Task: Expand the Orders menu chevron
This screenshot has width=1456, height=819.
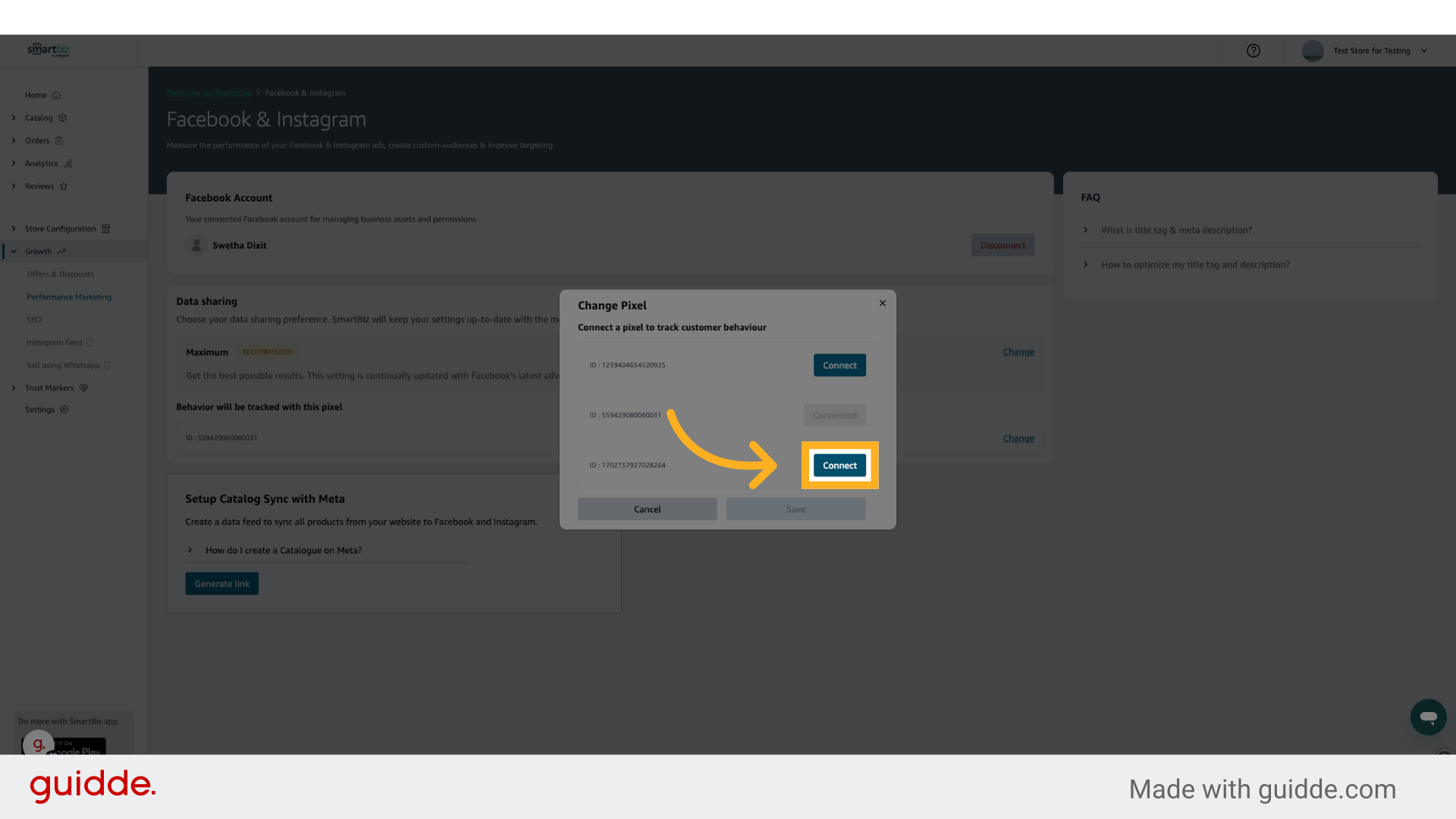Action: pos(14,141)
